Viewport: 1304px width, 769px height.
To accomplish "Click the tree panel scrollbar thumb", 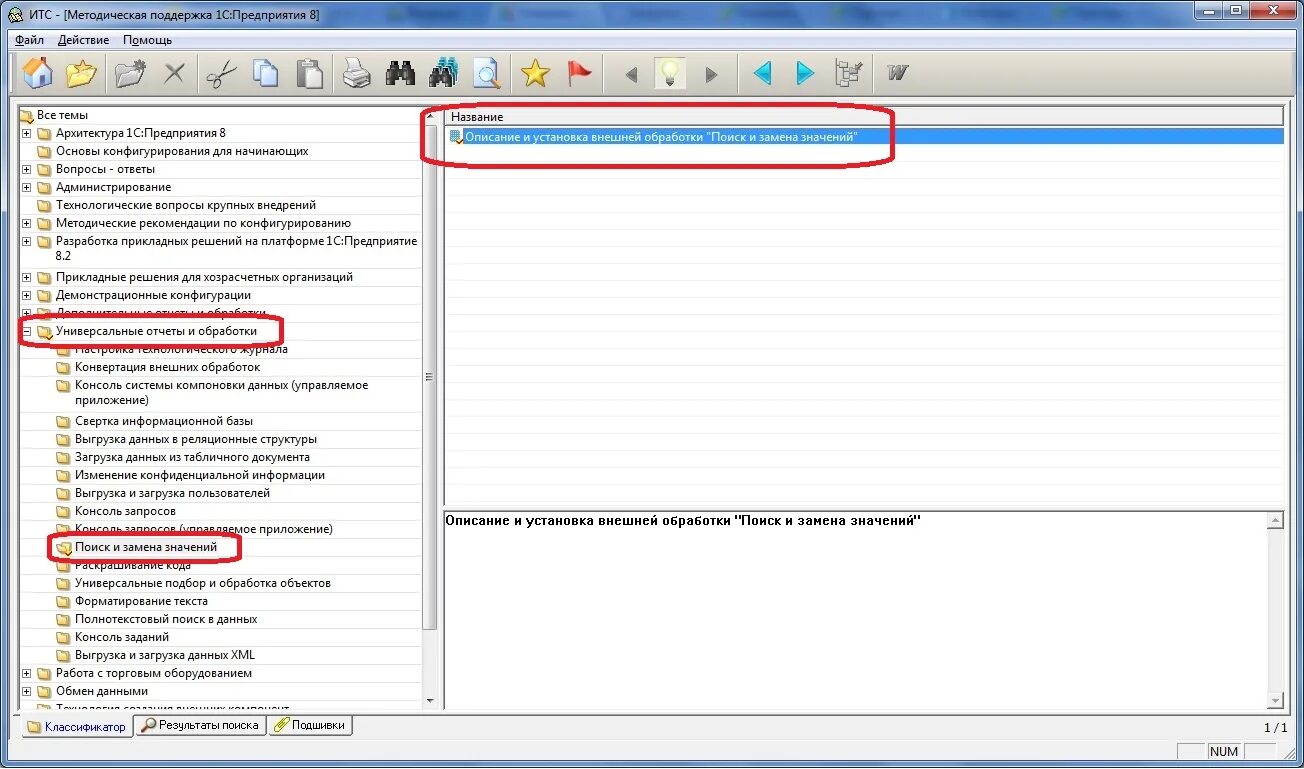I will [429, 376].
